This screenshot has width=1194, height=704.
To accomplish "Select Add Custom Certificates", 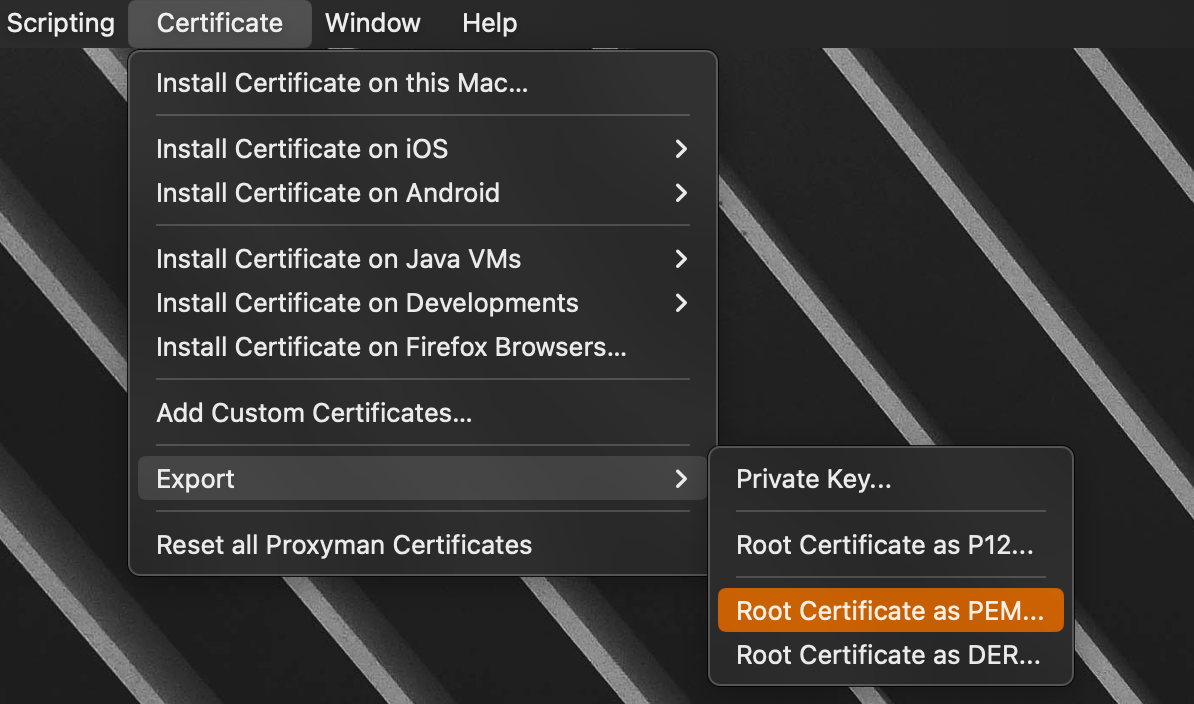I will tap(313, 412).
